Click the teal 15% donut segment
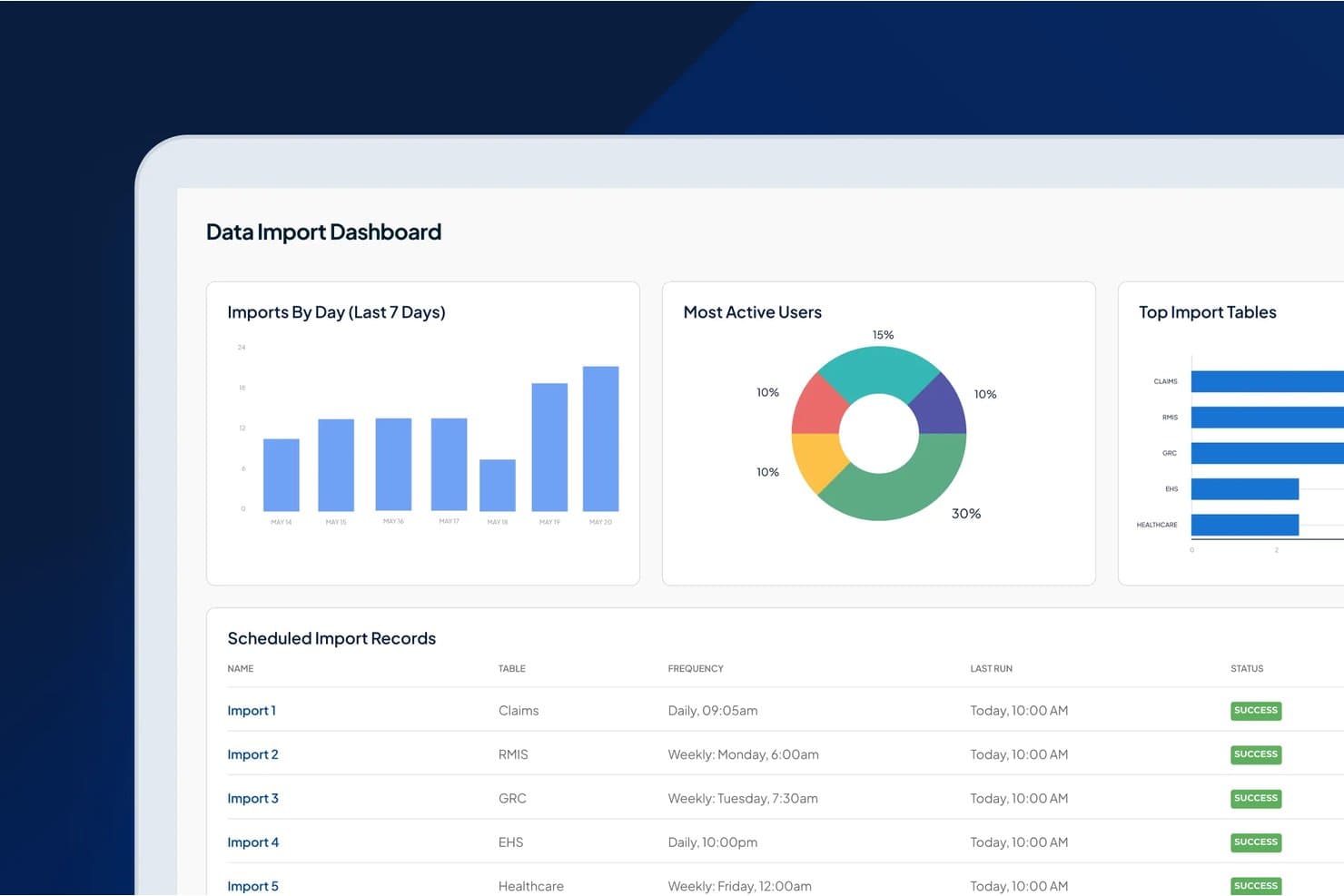This screenshot has width=1344, height=896. pos(877,371)
